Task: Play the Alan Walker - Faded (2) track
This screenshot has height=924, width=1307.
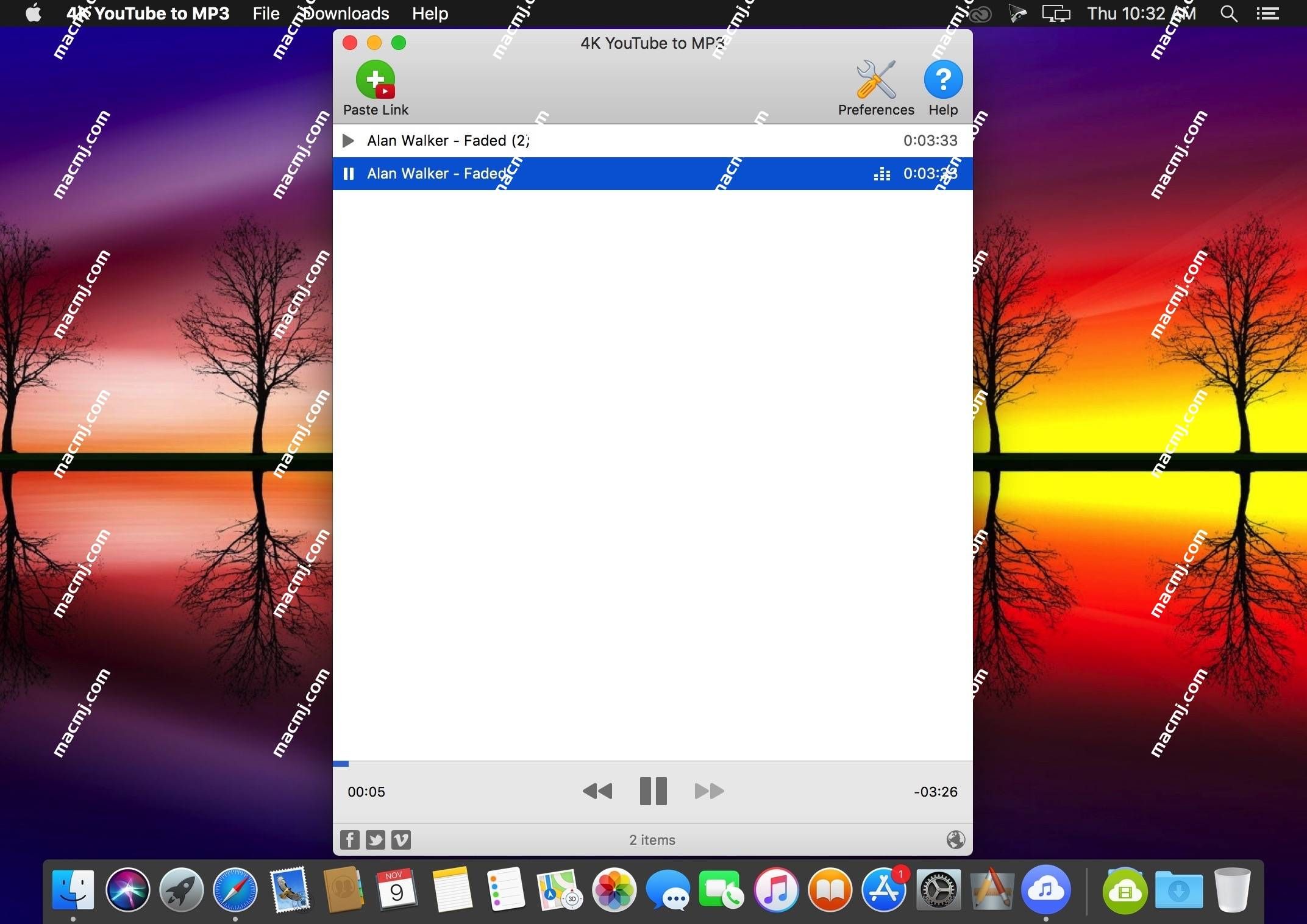Action: tap(348, 141)
